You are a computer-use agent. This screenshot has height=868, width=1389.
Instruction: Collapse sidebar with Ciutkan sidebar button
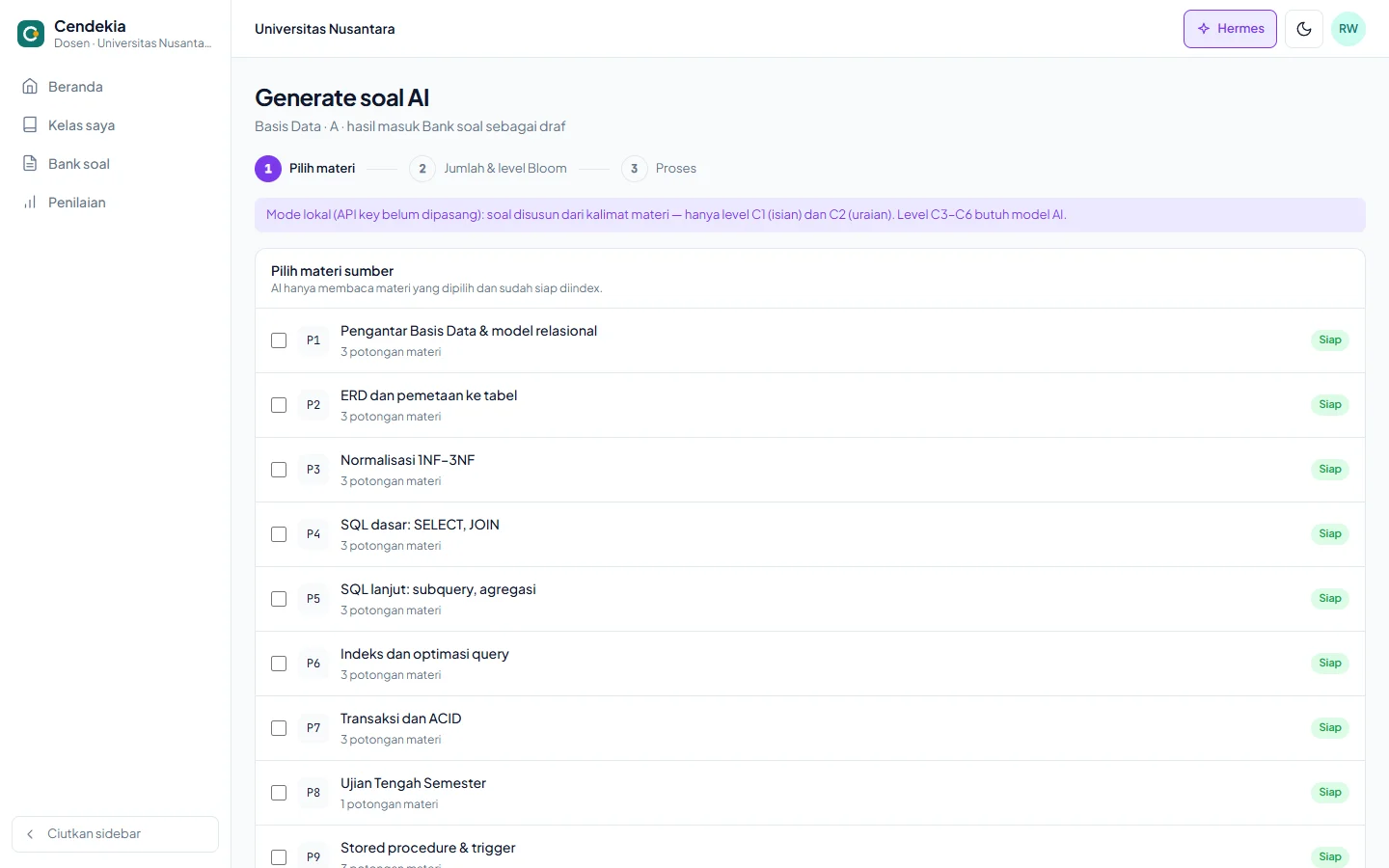coord(116,834)
